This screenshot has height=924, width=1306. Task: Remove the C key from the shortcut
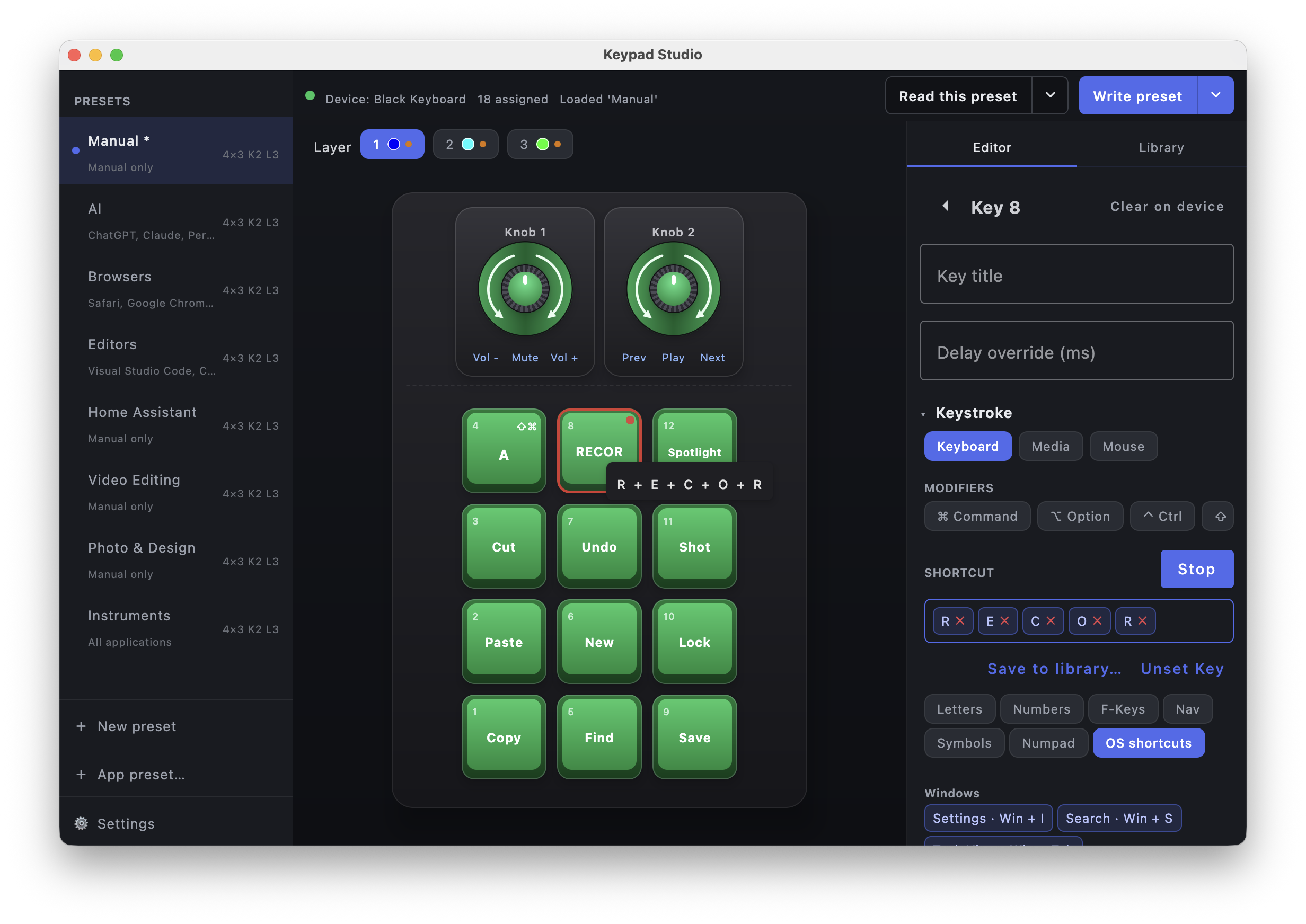1051,621
